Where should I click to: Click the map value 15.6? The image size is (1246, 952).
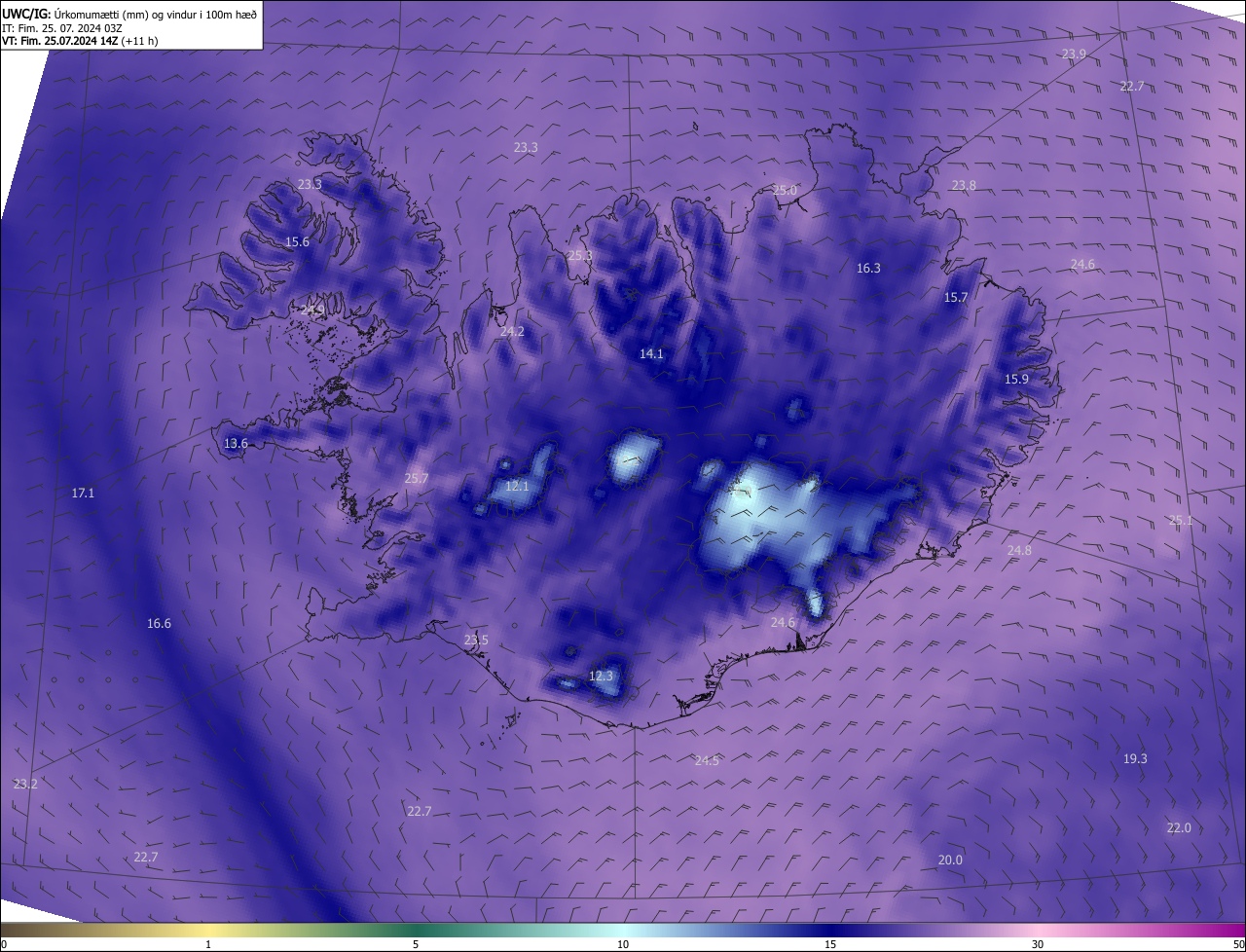(298, 242)
